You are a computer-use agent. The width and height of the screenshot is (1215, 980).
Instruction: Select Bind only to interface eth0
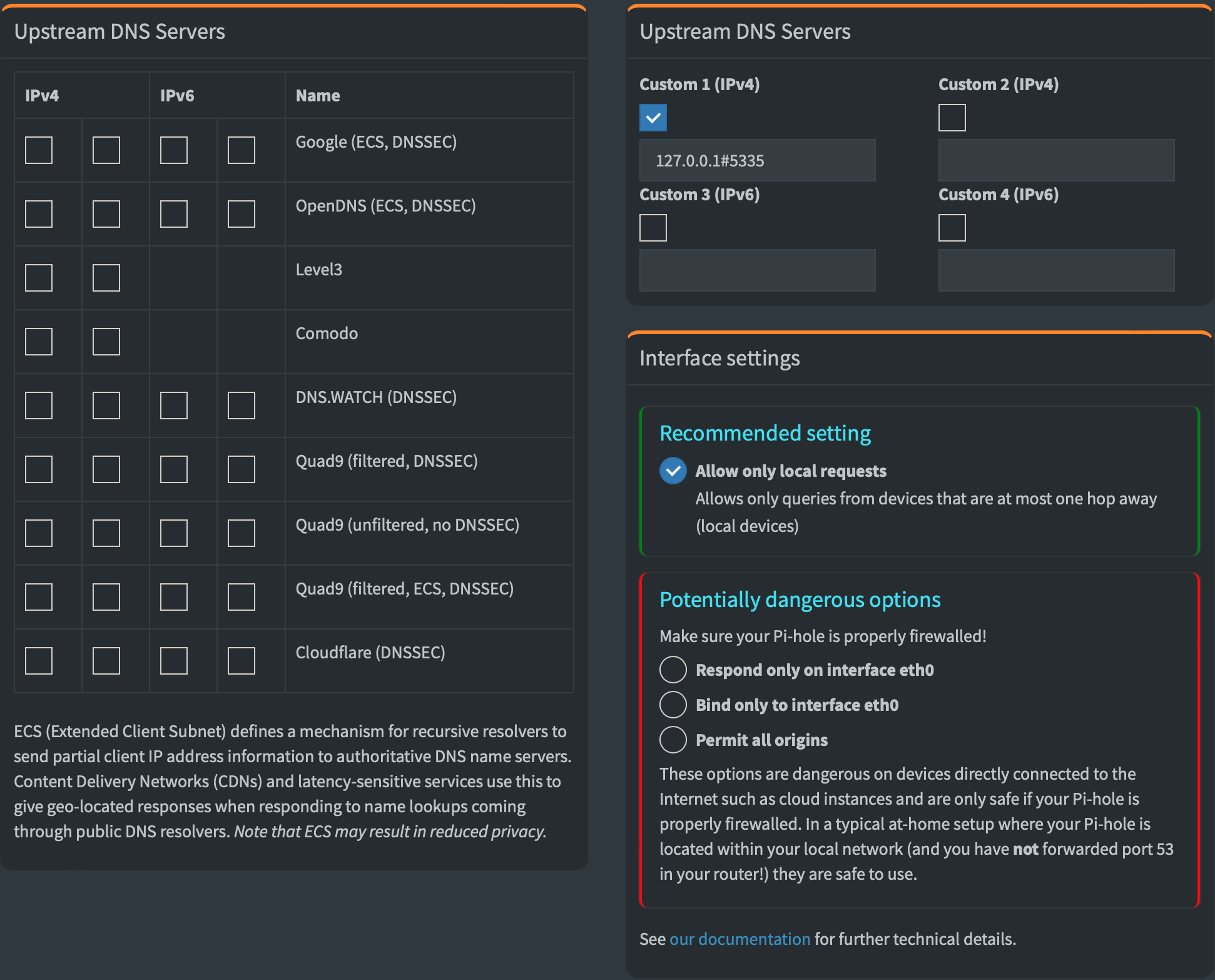pyautogui.click(x=673, y=705)
